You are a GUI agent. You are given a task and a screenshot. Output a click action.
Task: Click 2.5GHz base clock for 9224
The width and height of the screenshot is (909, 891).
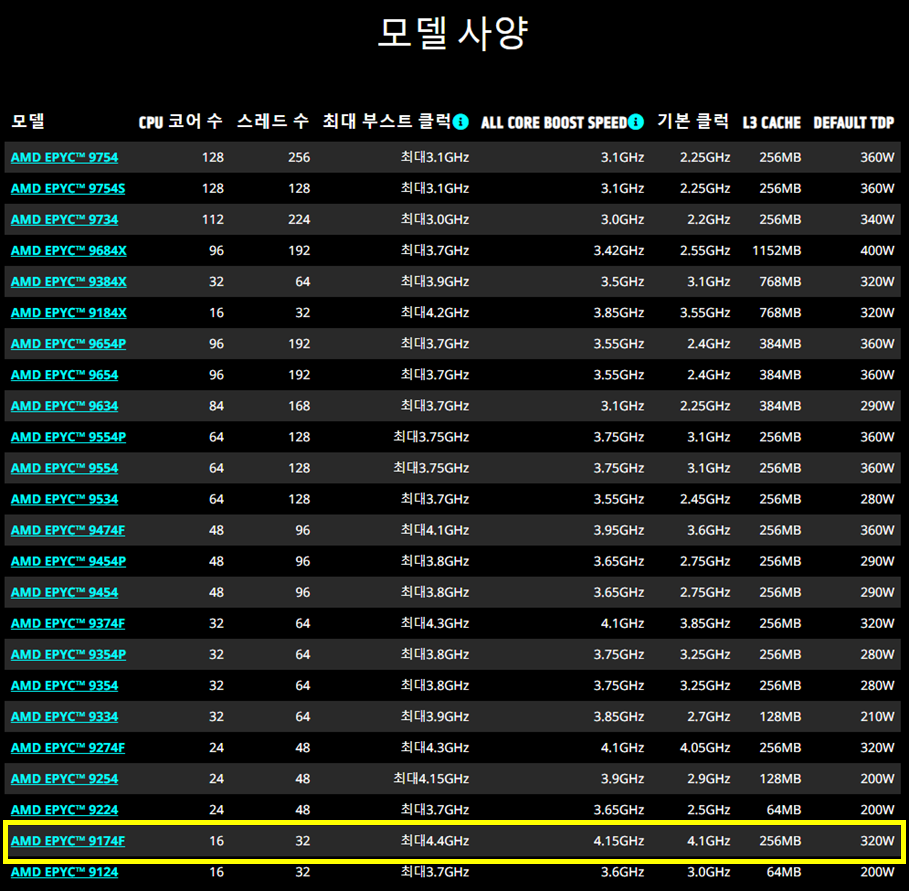[708, 810]
